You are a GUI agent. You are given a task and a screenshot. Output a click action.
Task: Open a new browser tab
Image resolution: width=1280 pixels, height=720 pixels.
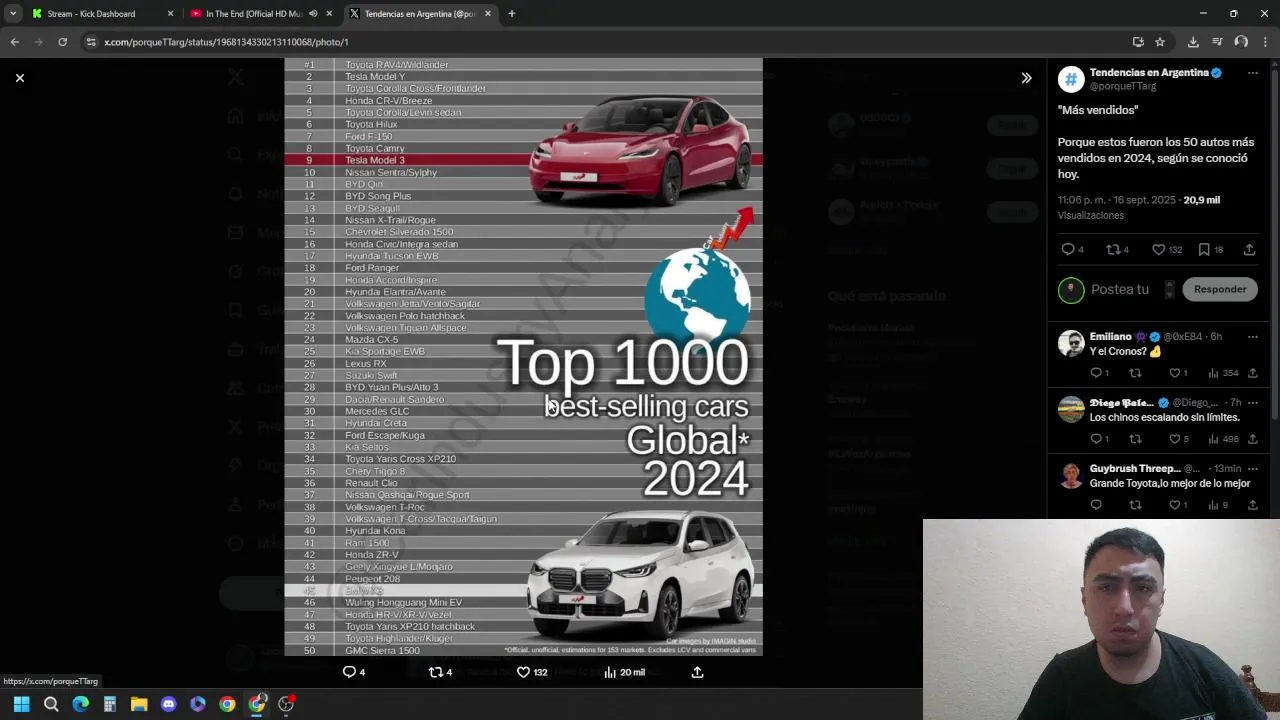(x=511, y=14)
